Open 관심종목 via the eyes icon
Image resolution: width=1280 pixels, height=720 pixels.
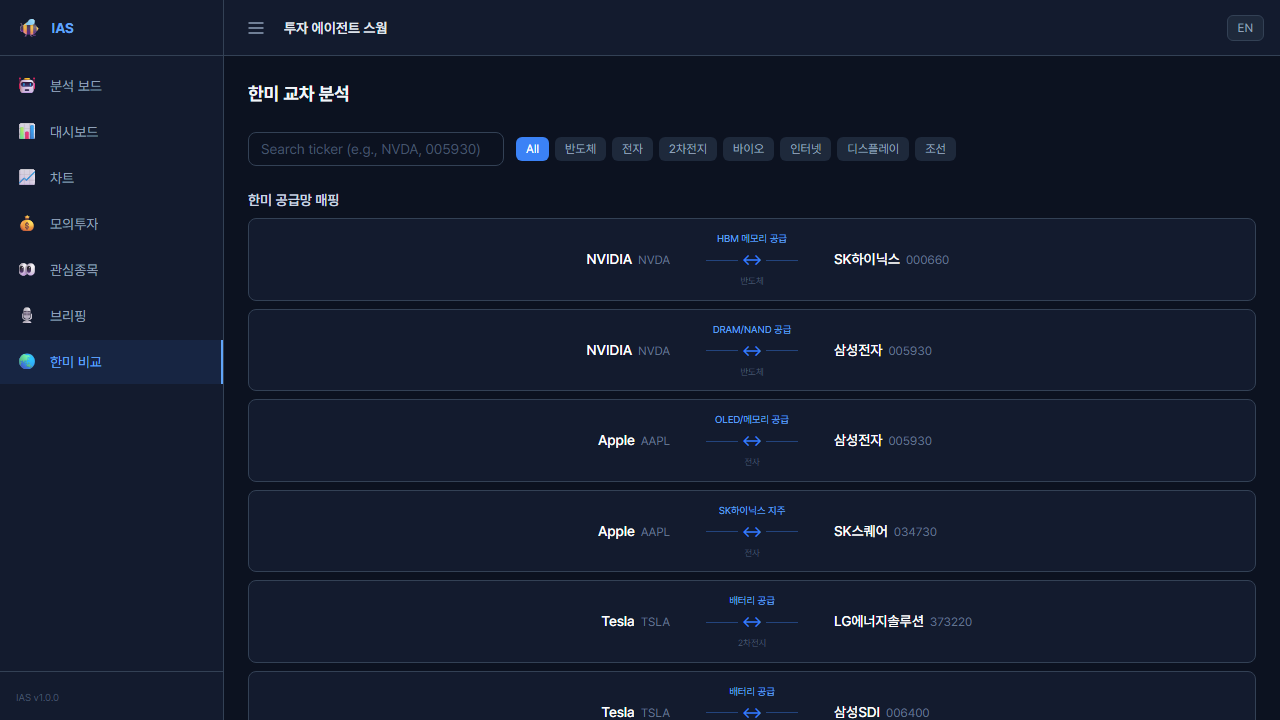pos(26,269)
